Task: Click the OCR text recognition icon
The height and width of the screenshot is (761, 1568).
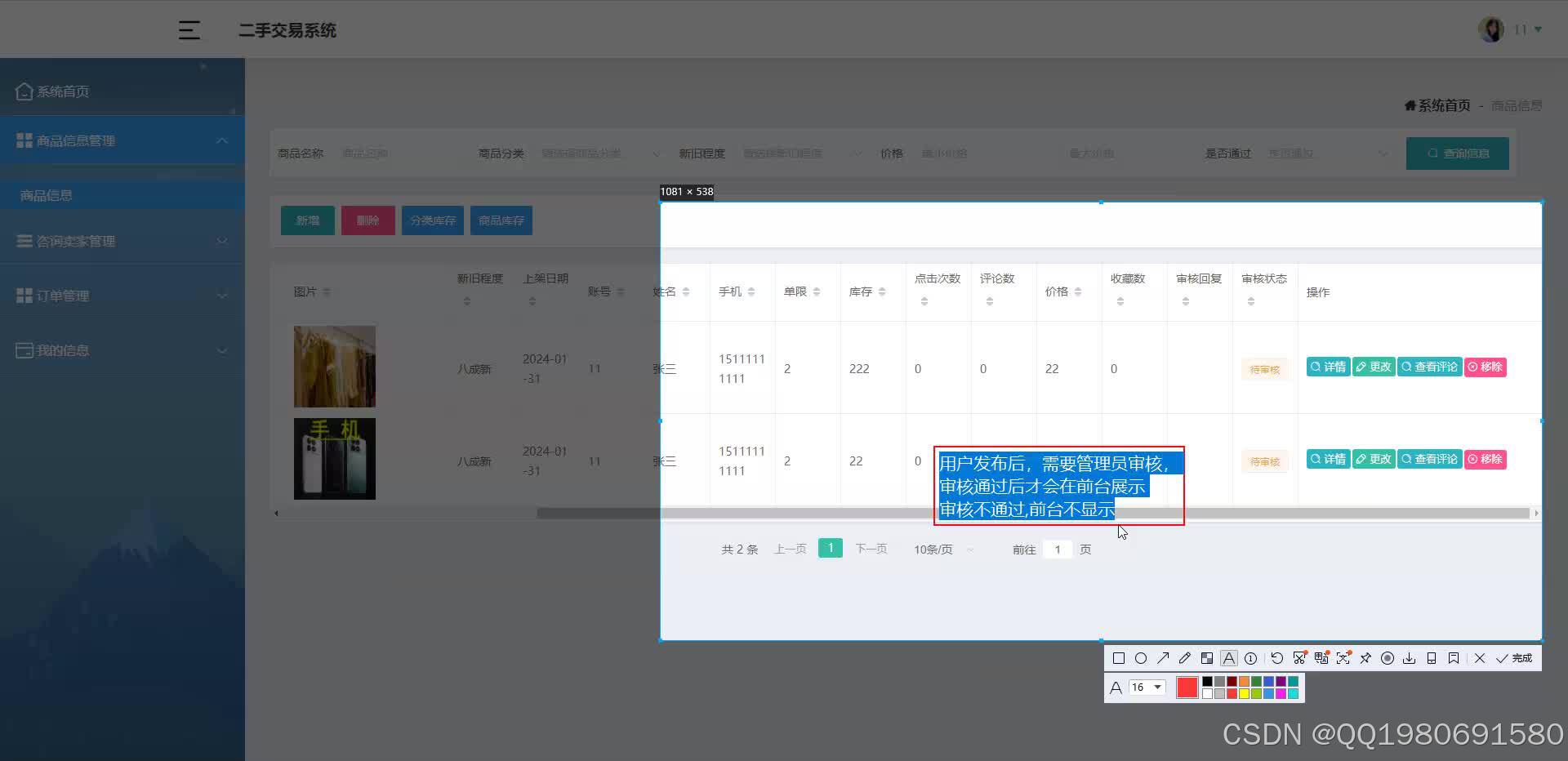Action: (x=1343, y=658)
